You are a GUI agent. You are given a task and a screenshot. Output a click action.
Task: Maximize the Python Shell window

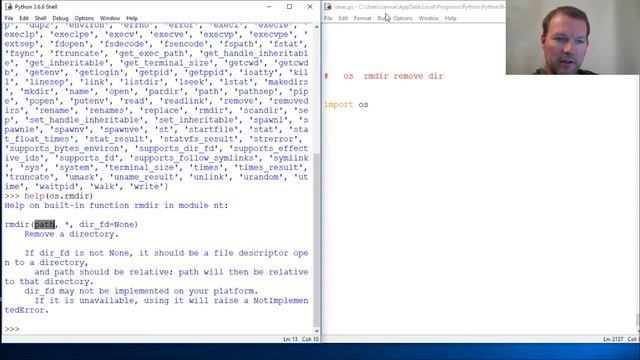tap(289, 7)
